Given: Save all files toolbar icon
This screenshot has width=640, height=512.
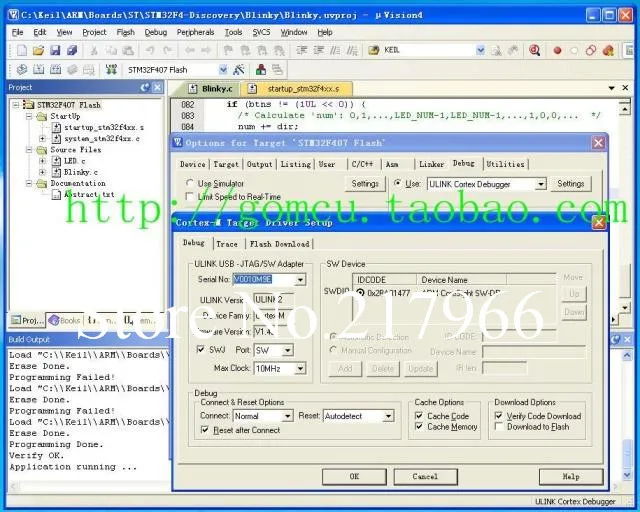Looking at the screenshot, I should (72, 50).
